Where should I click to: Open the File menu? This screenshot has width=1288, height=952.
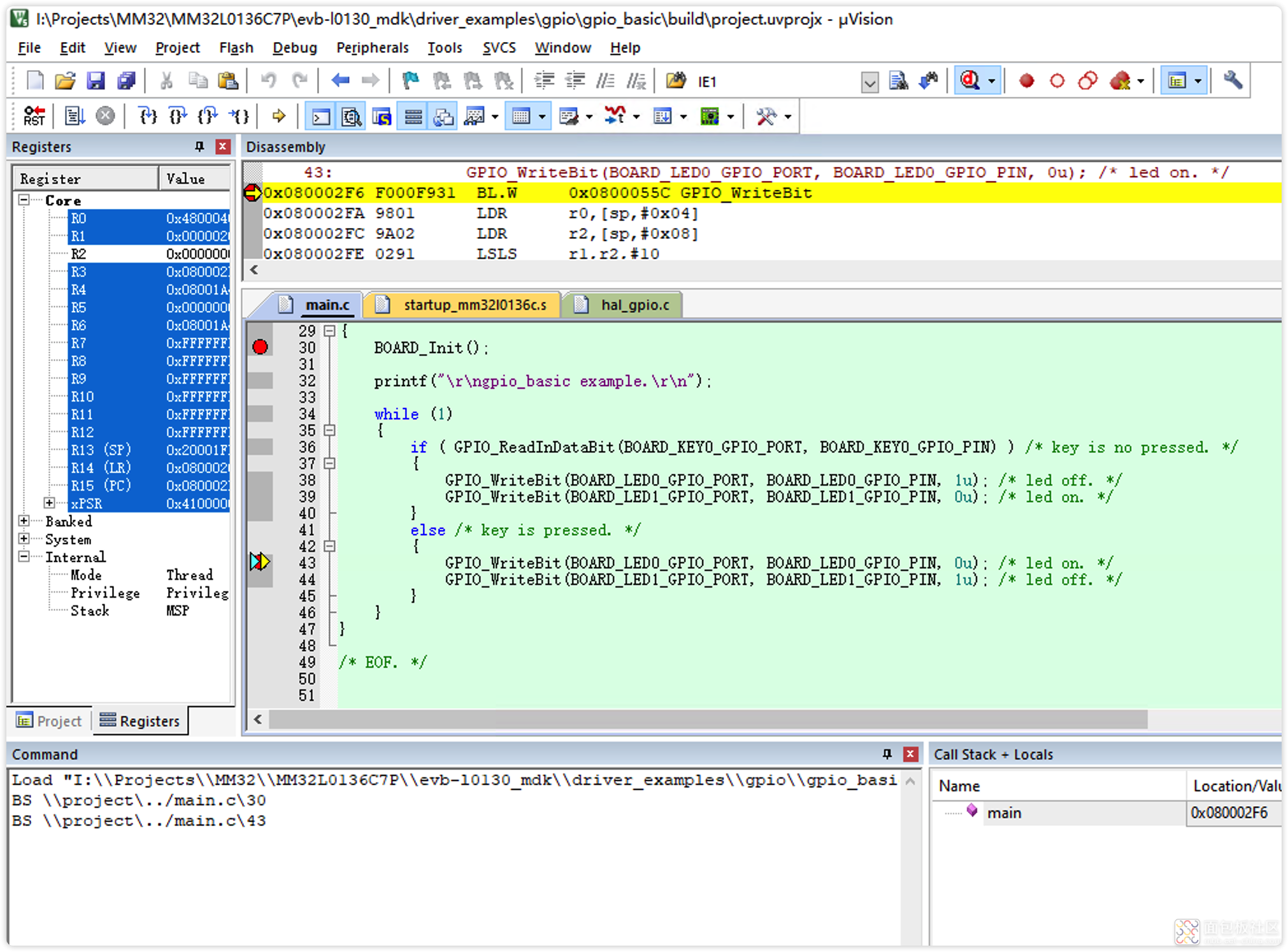click(29, 48)
